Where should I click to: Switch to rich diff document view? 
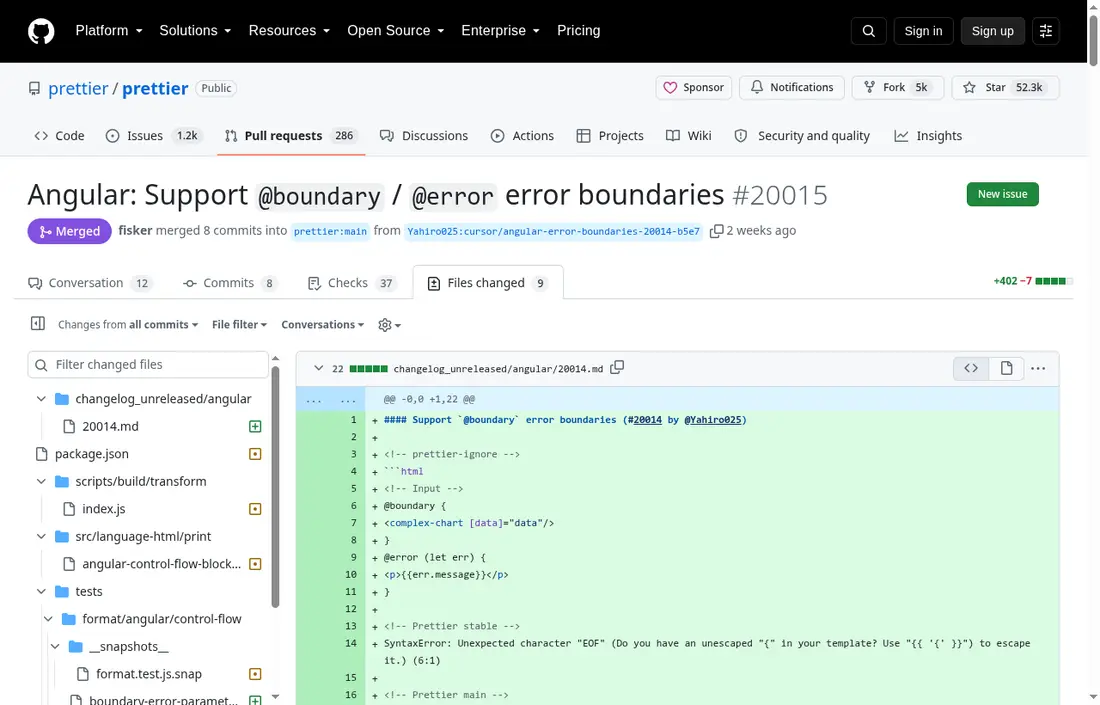1006,368
